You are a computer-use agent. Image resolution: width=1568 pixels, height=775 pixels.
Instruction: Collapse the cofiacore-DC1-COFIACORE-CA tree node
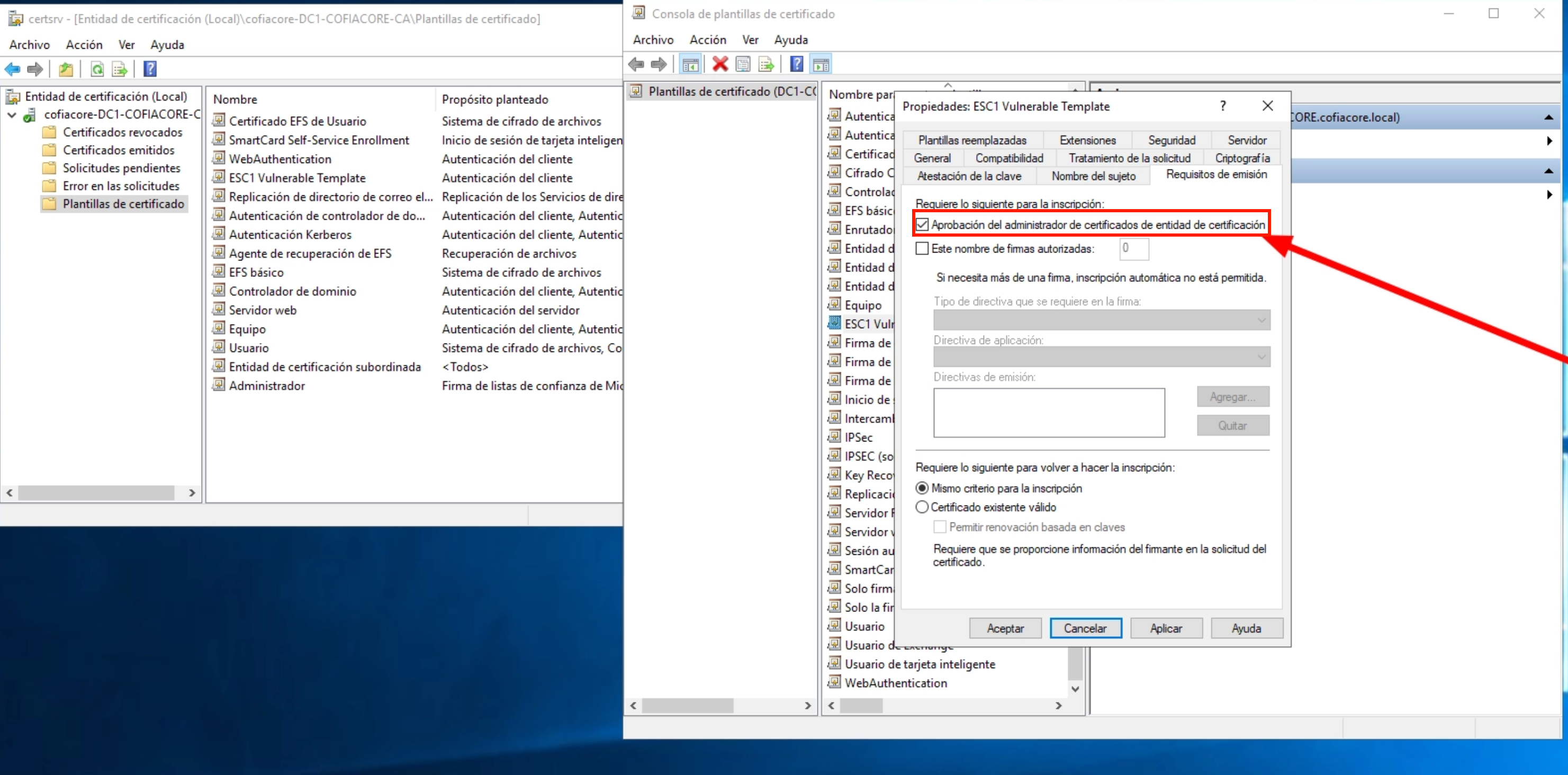[12, 114]
